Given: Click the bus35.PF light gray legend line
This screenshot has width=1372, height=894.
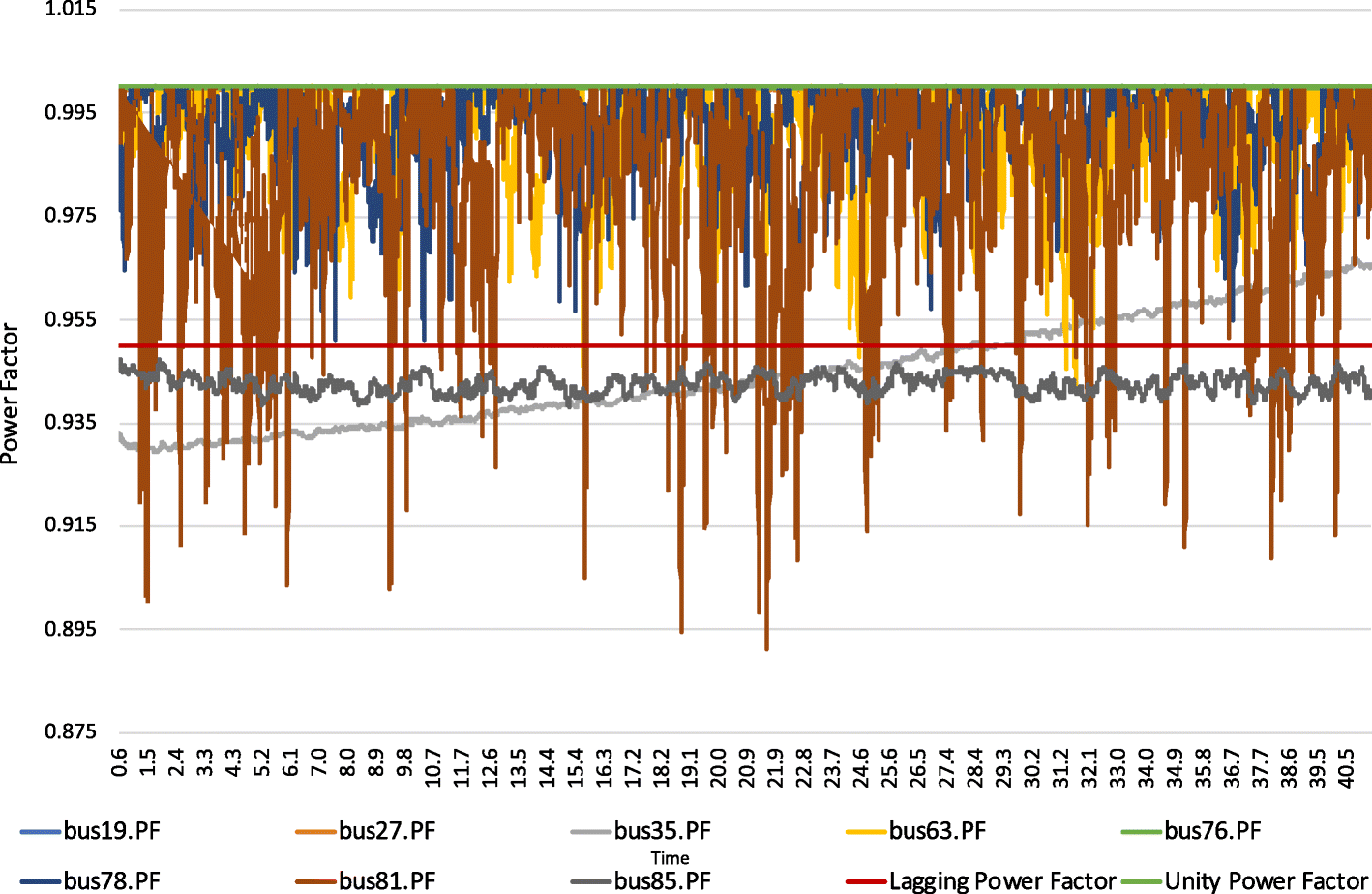Looking at the screenshot, I should pyautogui.click(x=591, y=832).
